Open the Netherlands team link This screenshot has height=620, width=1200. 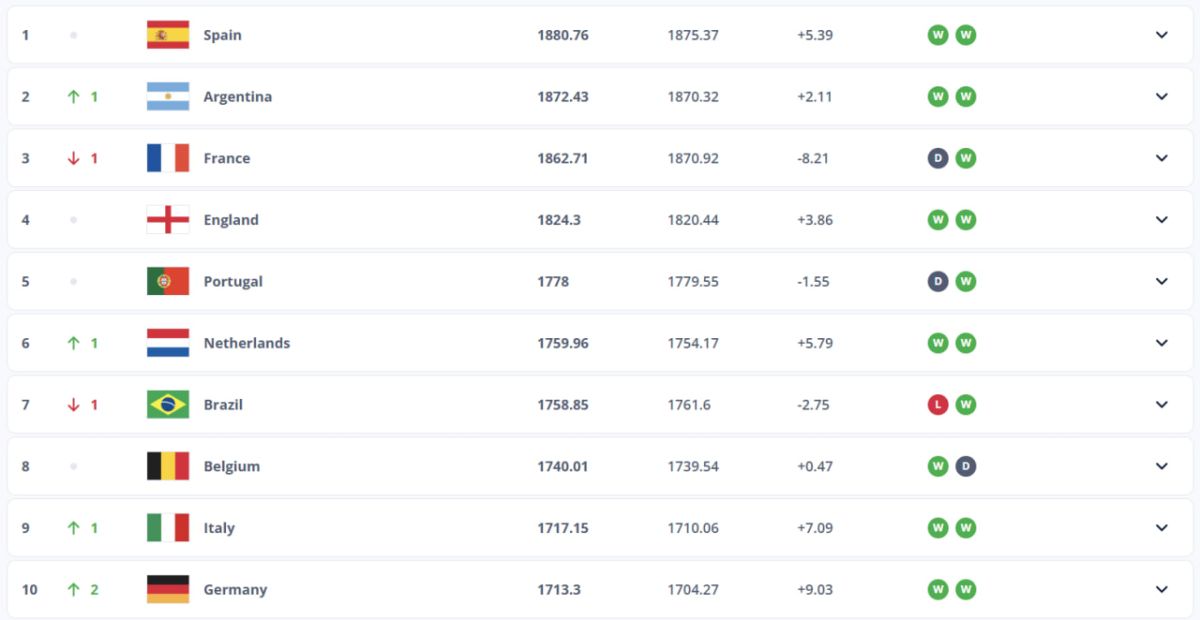pyautogui.click(x=246, y=343)
